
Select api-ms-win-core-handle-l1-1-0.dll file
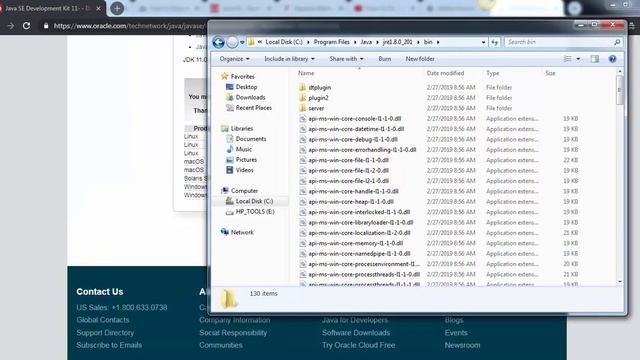tap(353, 191)
